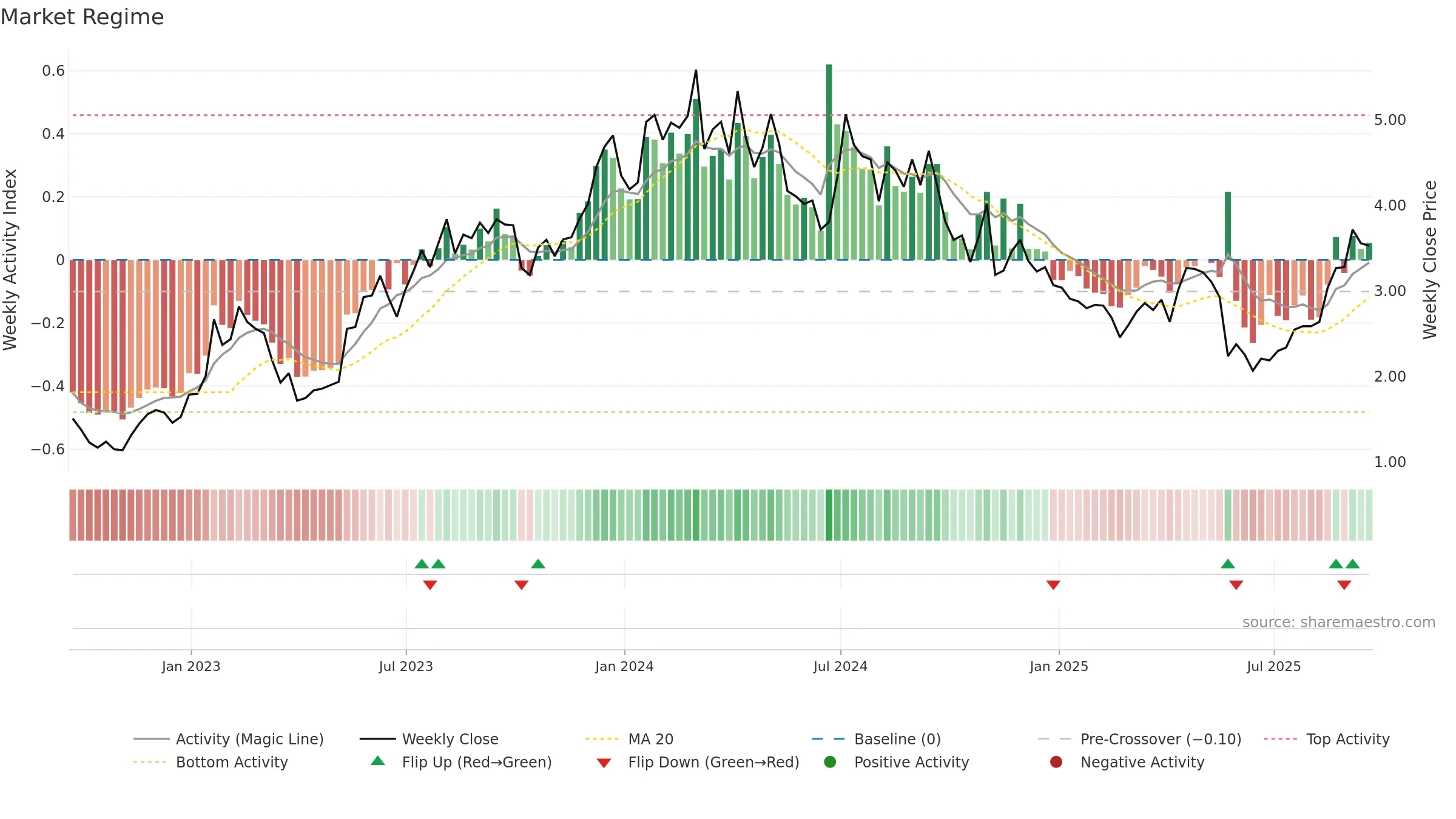Click the source: sharemaestro.com text
The height and width of the screenshot is (819, 1456).
1339,622
